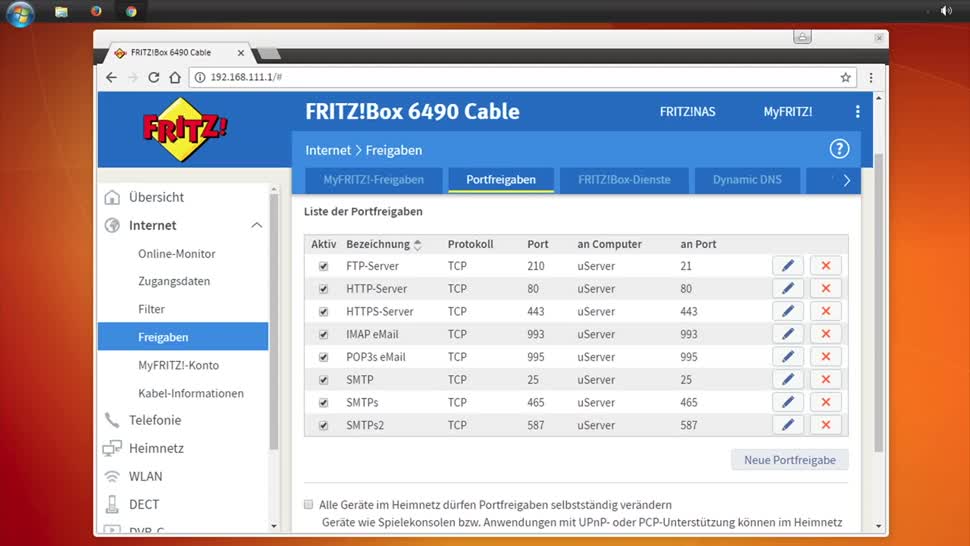
Task: Edit the HTTP-Server entry with pencil icon
Action: click(x=788, y=289)
